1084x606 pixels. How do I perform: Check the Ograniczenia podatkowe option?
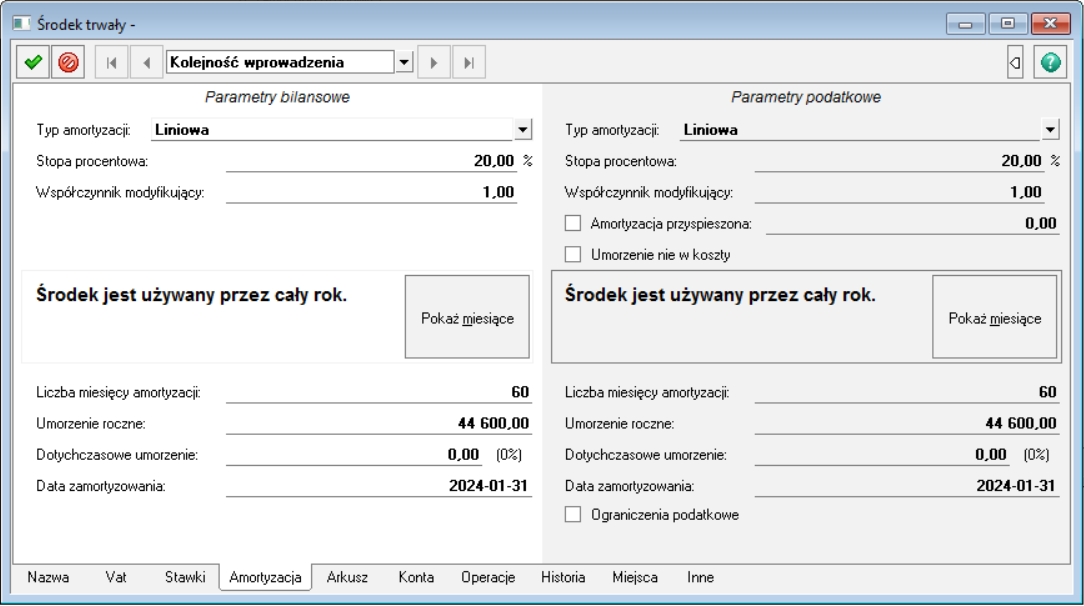pos(573,515)
